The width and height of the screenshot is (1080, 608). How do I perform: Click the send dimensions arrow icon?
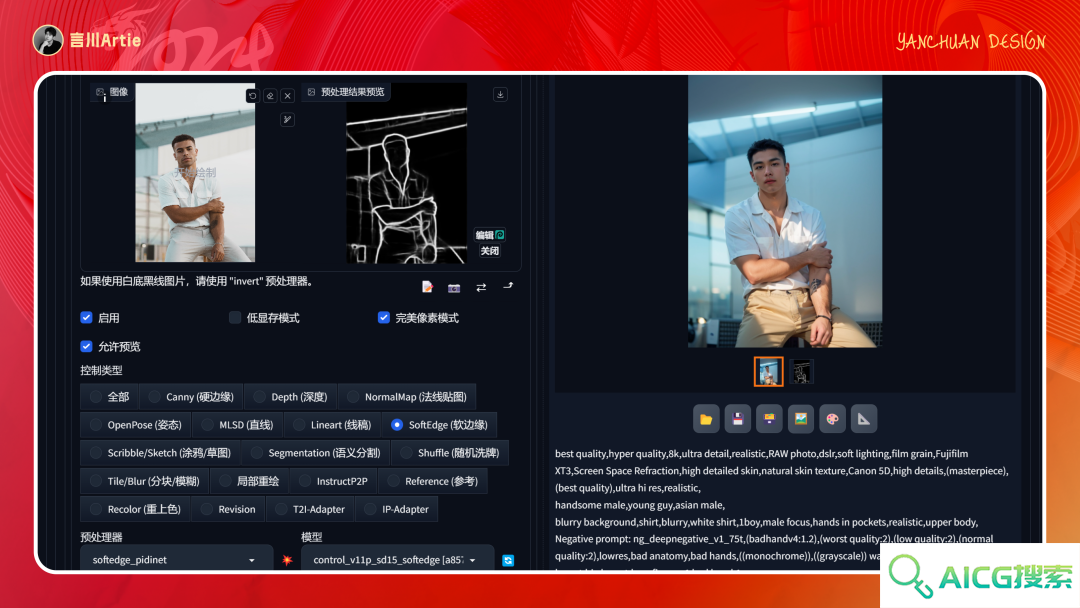[x=508, y=286]
